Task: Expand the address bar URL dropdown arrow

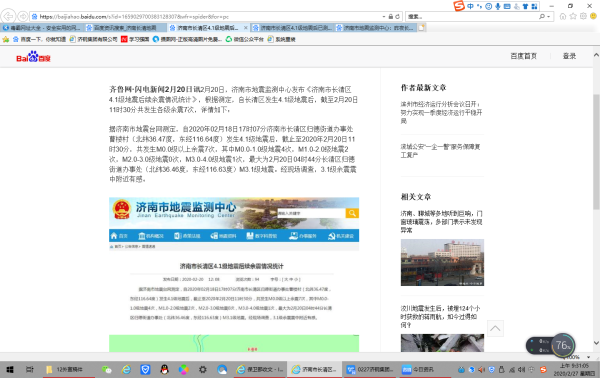Action: tap(384, 16)
